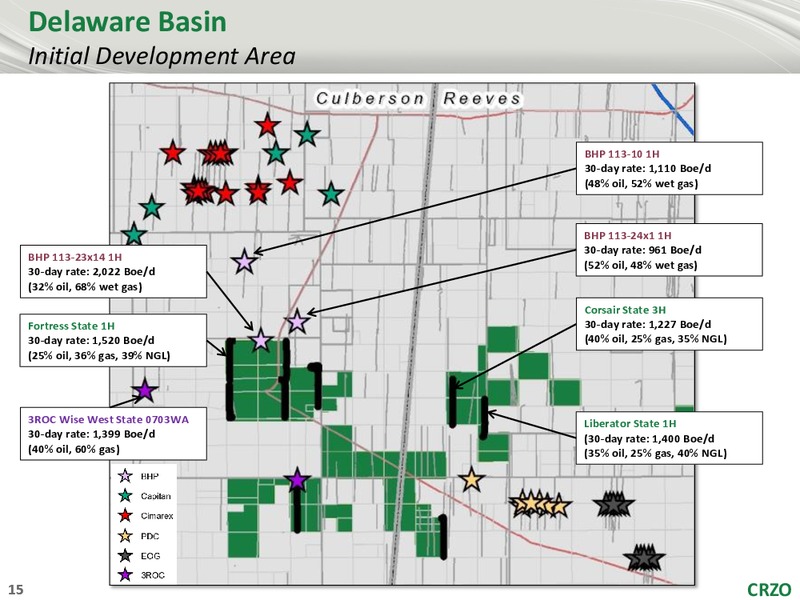Click the Cimarex star icon in legend

coord(125,516)
